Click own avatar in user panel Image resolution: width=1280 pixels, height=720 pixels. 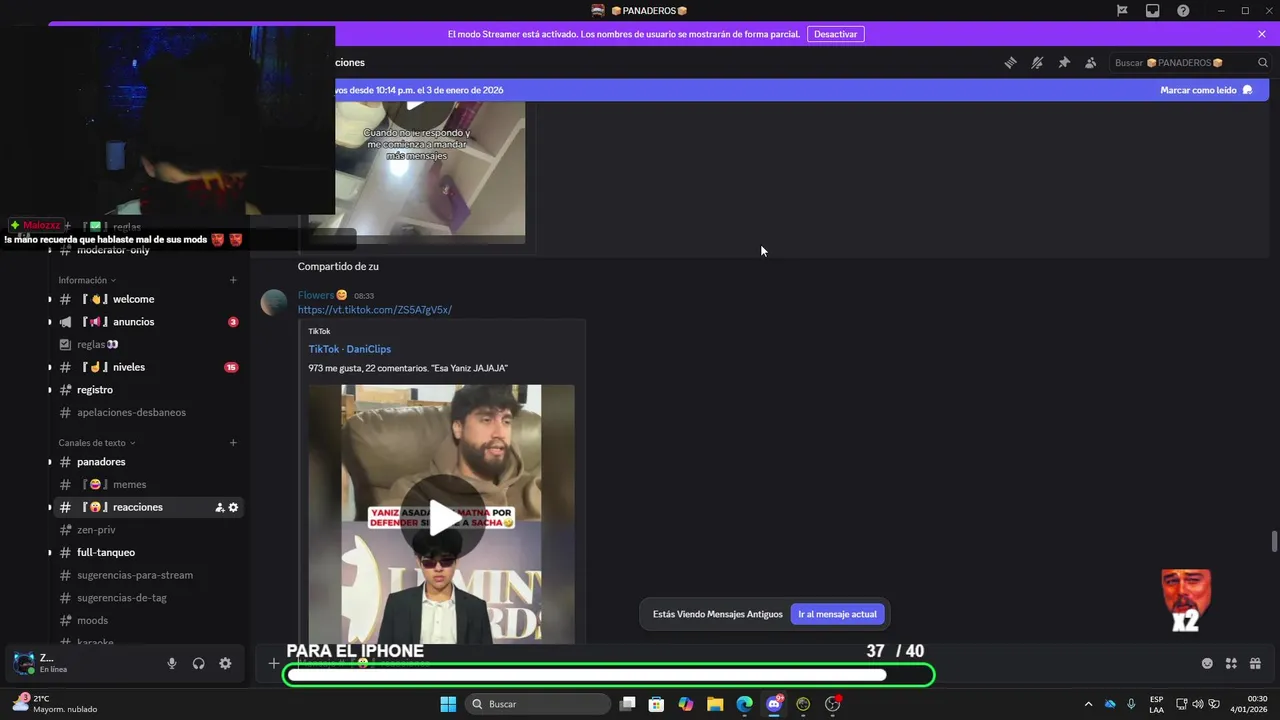click(x=23, y=663)
